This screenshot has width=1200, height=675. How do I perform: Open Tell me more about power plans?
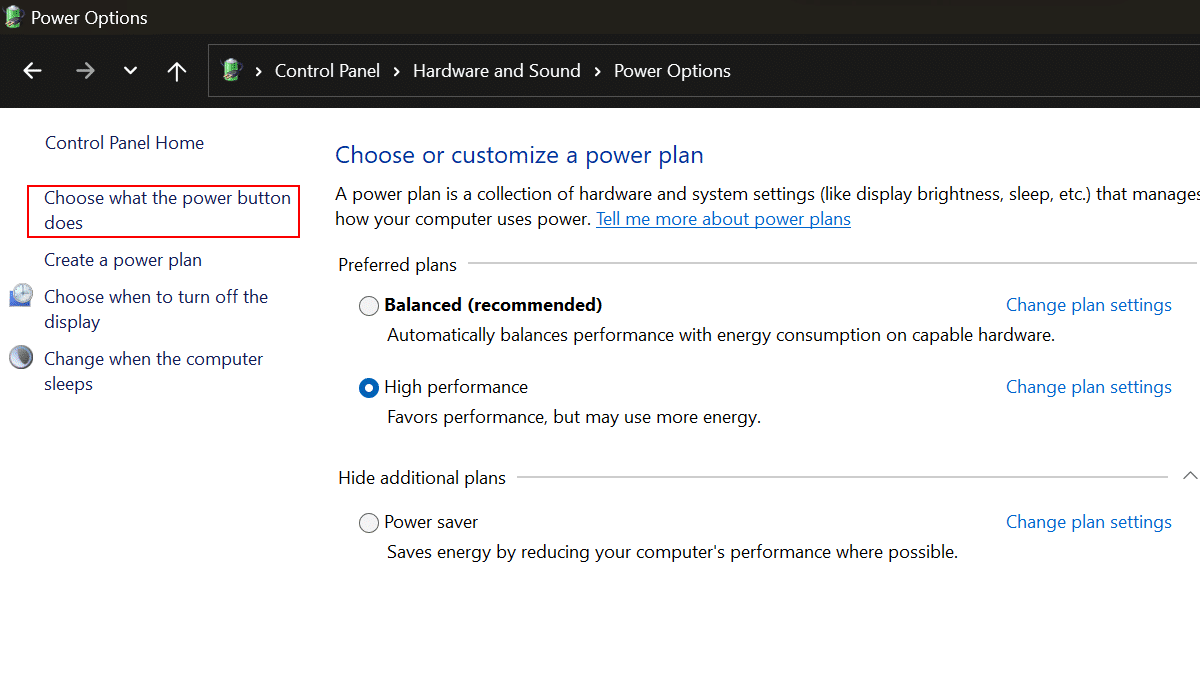(723, 219)
